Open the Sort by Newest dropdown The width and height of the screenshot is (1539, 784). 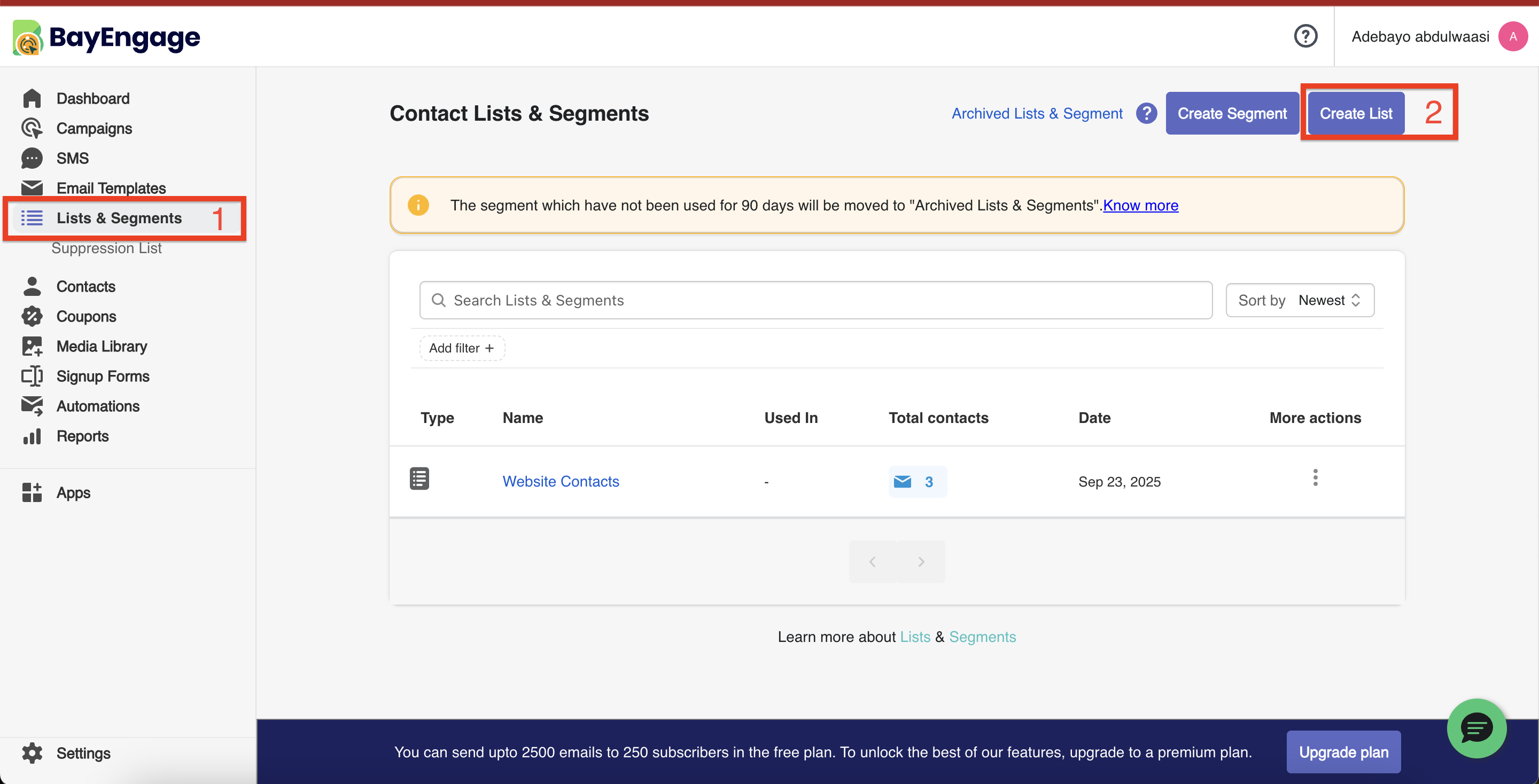click(x=1300, y=300)
